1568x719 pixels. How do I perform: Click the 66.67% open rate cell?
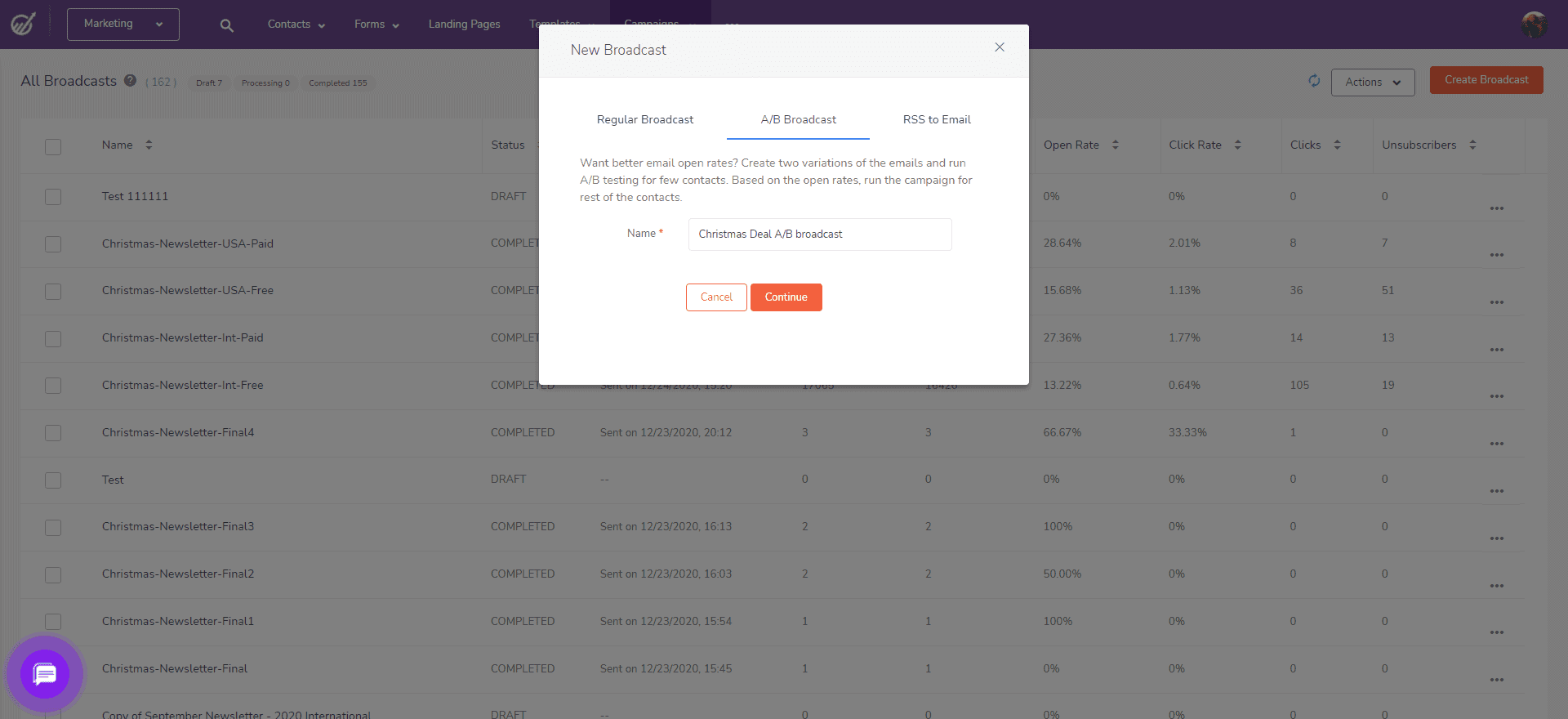pyautogui.click(x=1062, y=432)
